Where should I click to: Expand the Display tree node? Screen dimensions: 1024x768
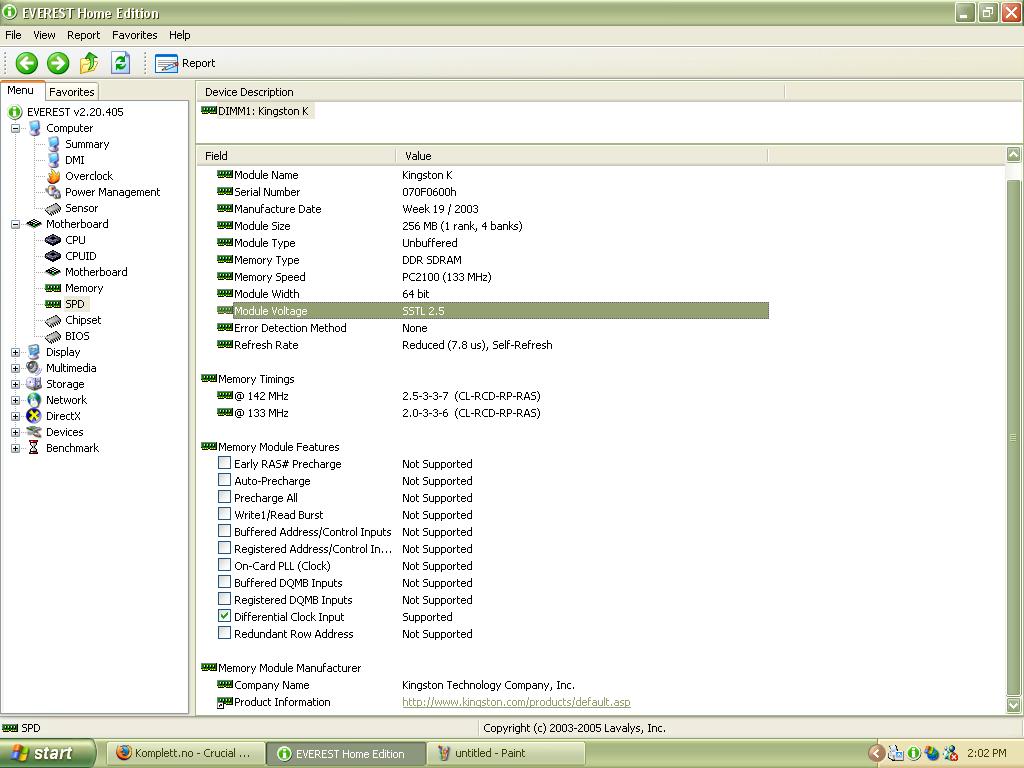16,353
